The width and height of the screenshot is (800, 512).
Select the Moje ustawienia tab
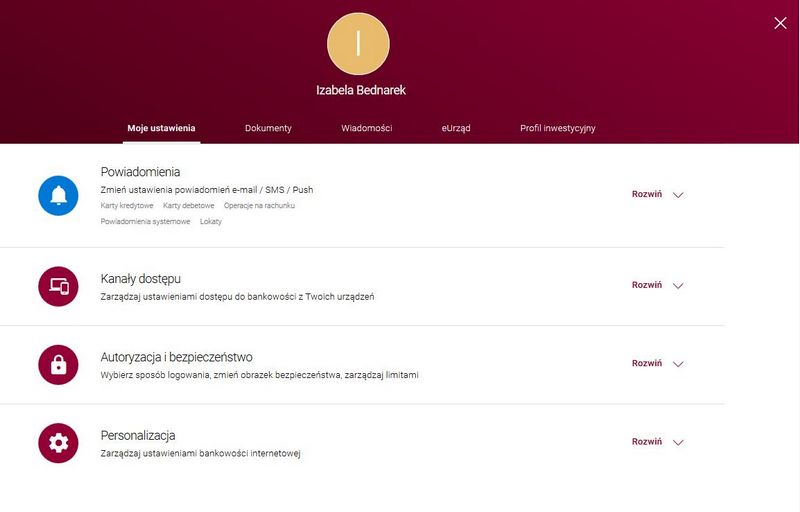point(161,129)
